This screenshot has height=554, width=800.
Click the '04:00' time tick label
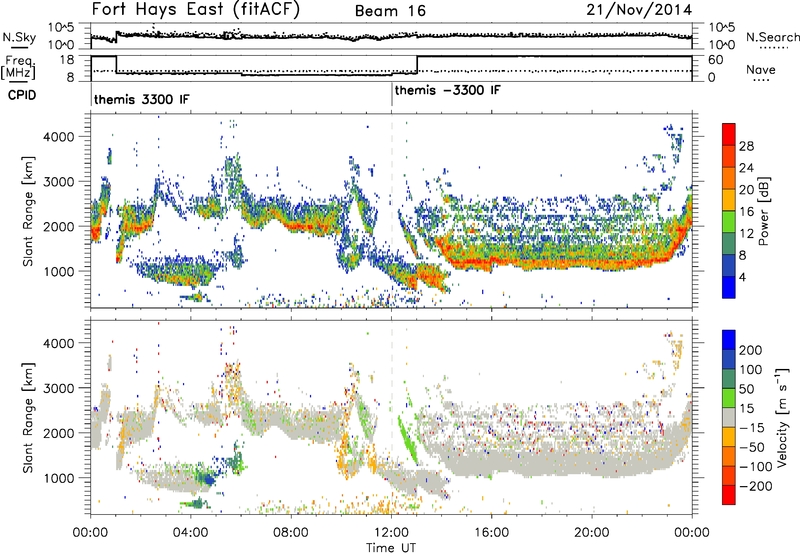tap(190, 533)
